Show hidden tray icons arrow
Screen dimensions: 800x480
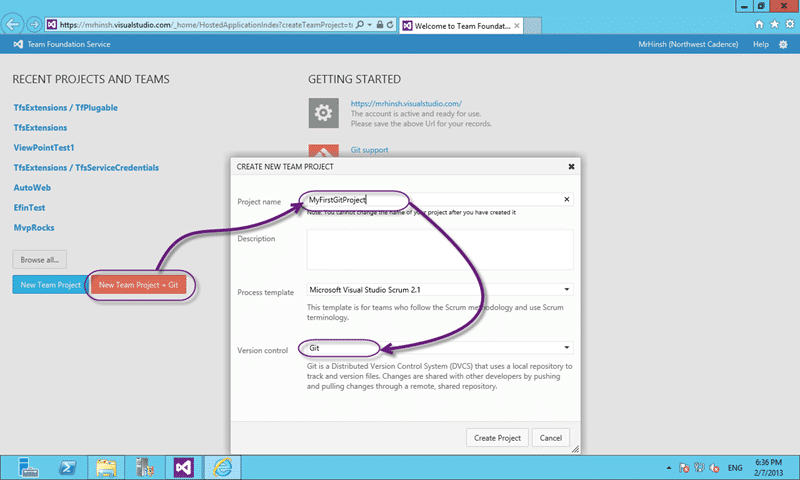pyautogui.click(x=668, y=468)
